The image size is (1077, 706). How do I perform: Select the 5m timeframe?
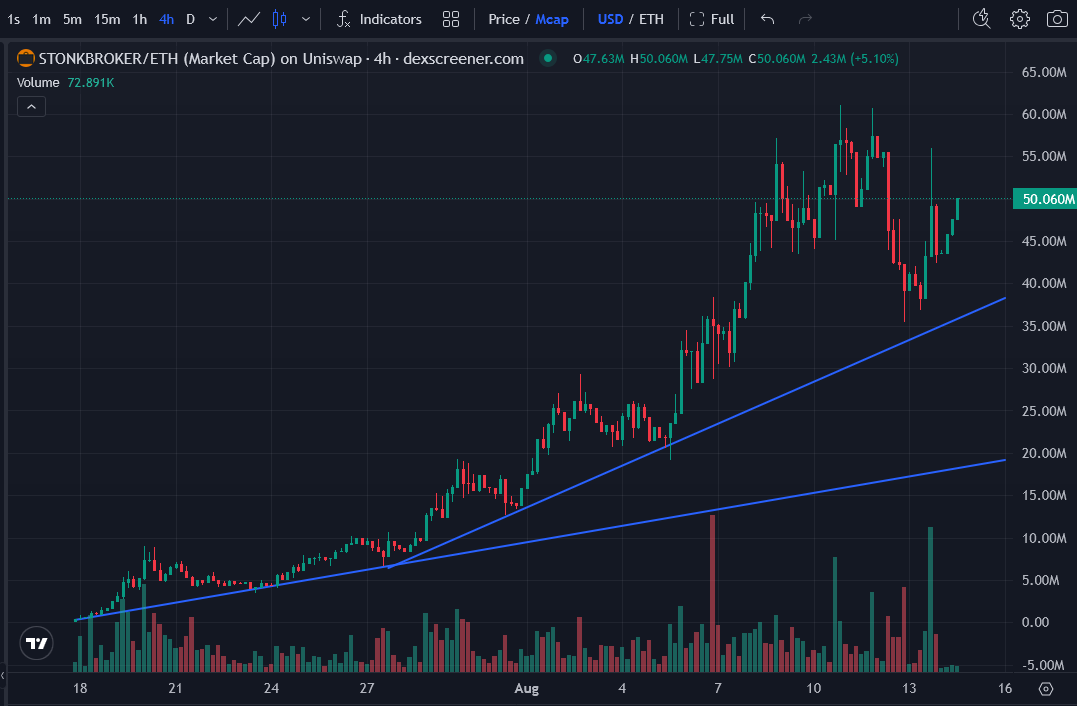point(72,19)
